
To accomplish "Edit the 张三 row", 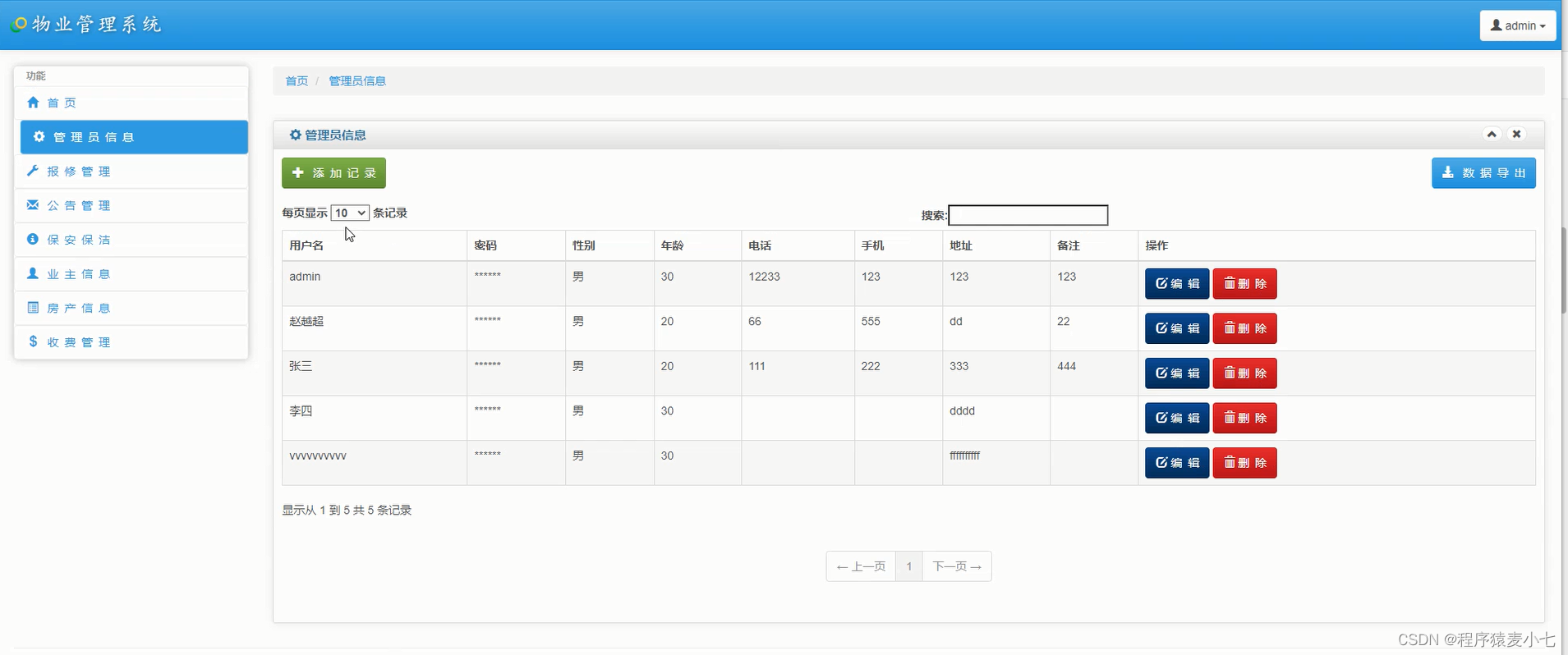I will [1177, 373].
